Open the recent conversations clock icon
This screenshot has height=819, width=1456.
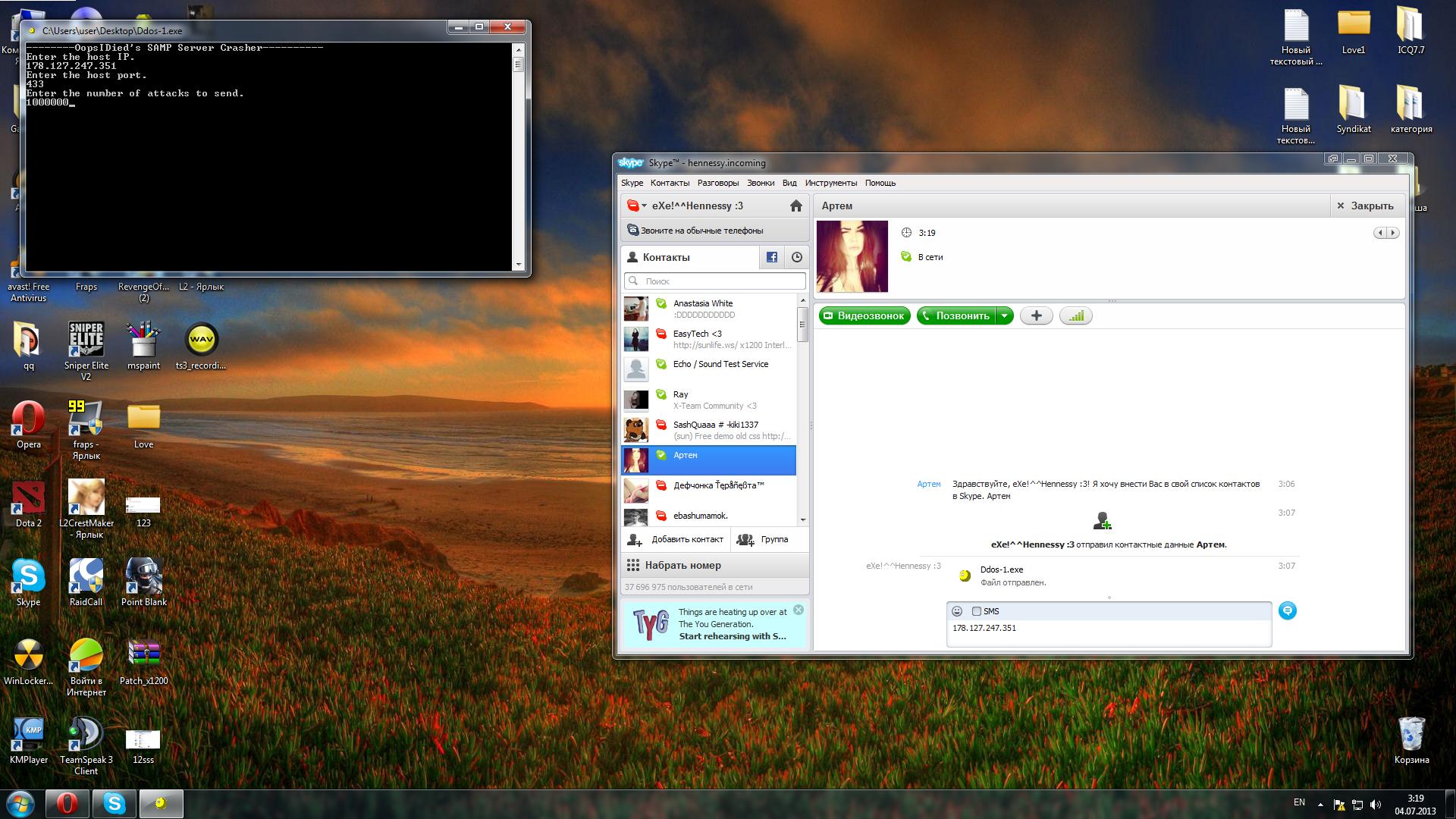(x=796, y=257)
